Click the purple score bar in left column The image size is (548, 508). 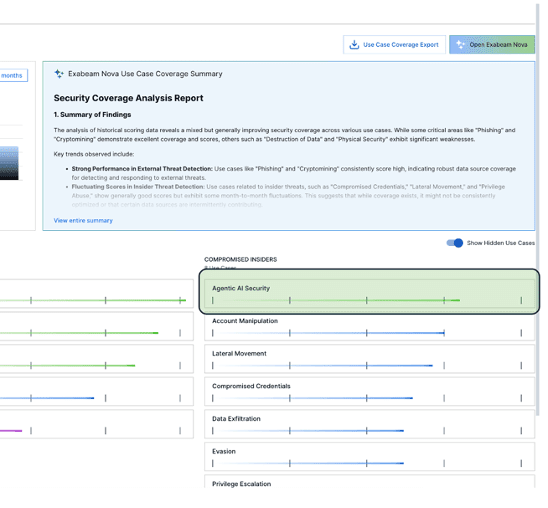click(x=11, y=431)
